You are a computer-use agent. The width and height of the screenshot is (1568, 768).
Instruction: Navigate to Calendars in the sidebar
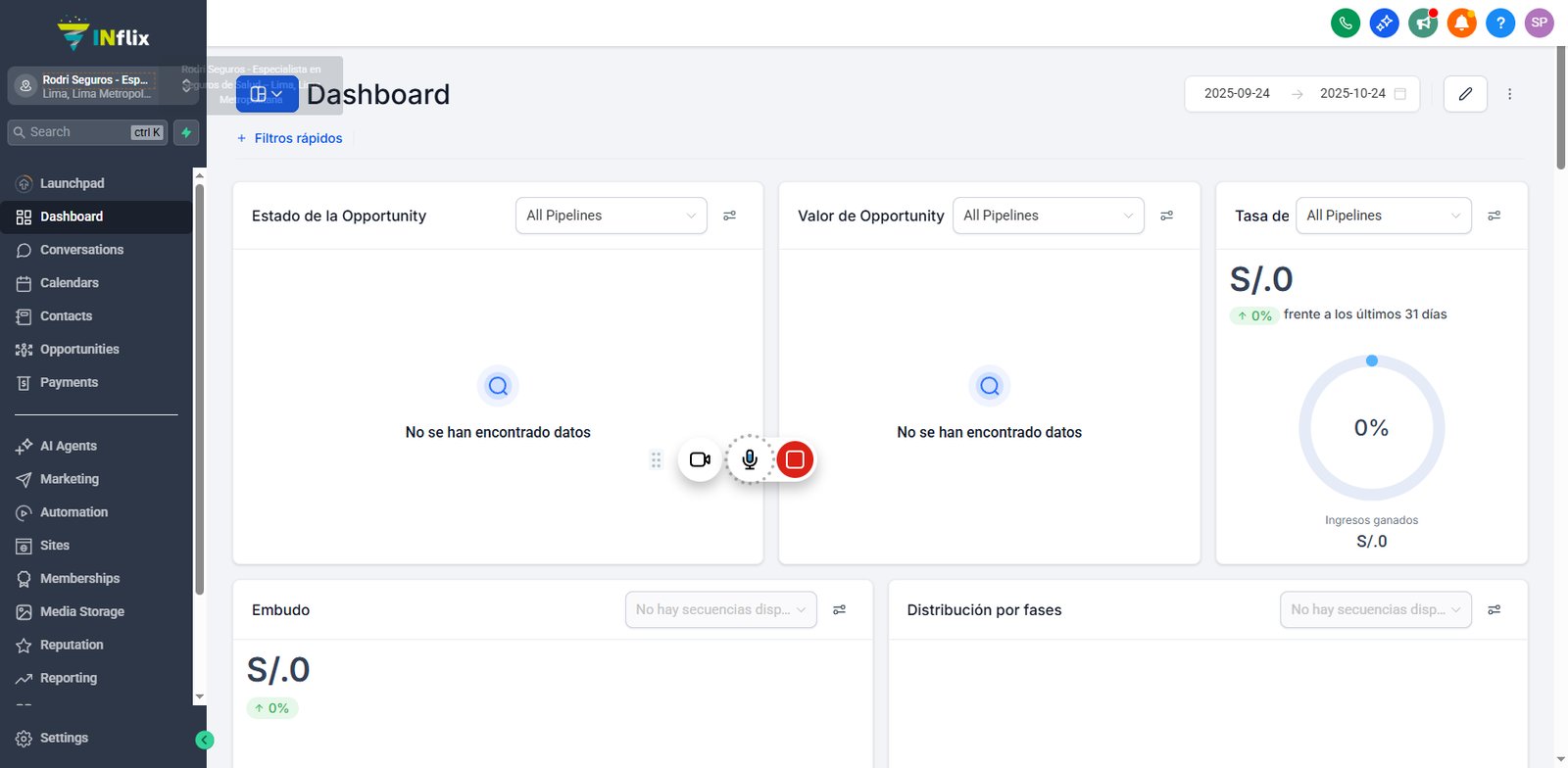click(x=96, y=283)
